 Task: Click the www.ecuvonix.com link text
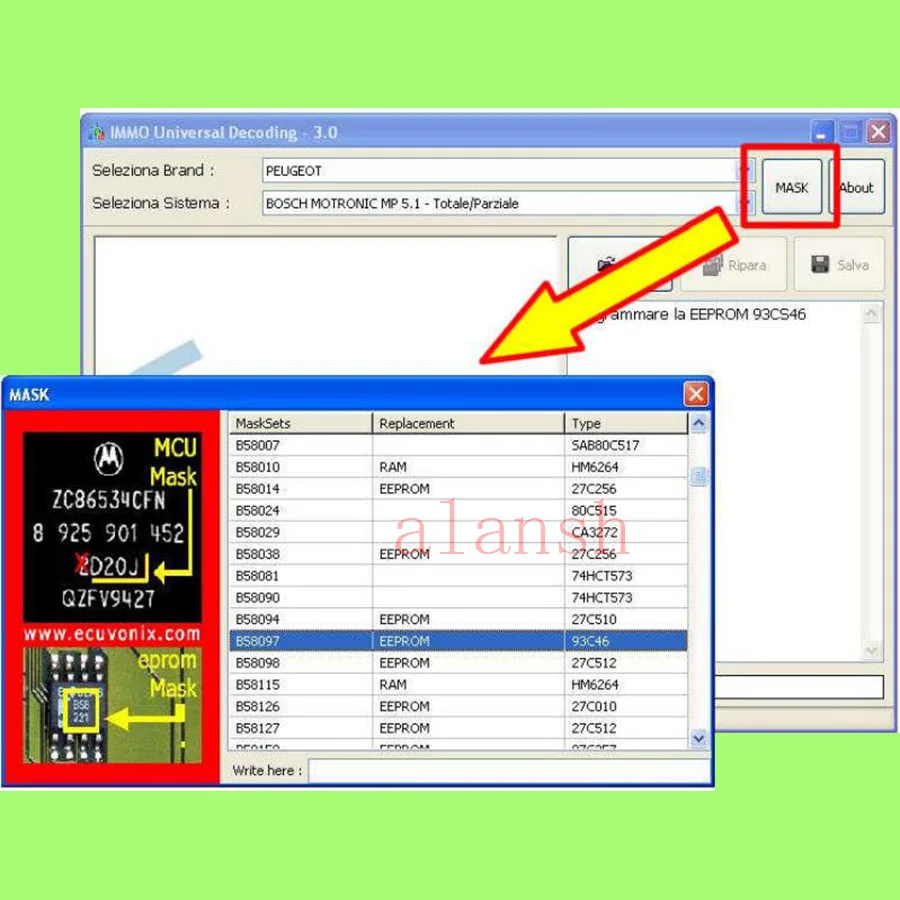(x=112, y=634)
